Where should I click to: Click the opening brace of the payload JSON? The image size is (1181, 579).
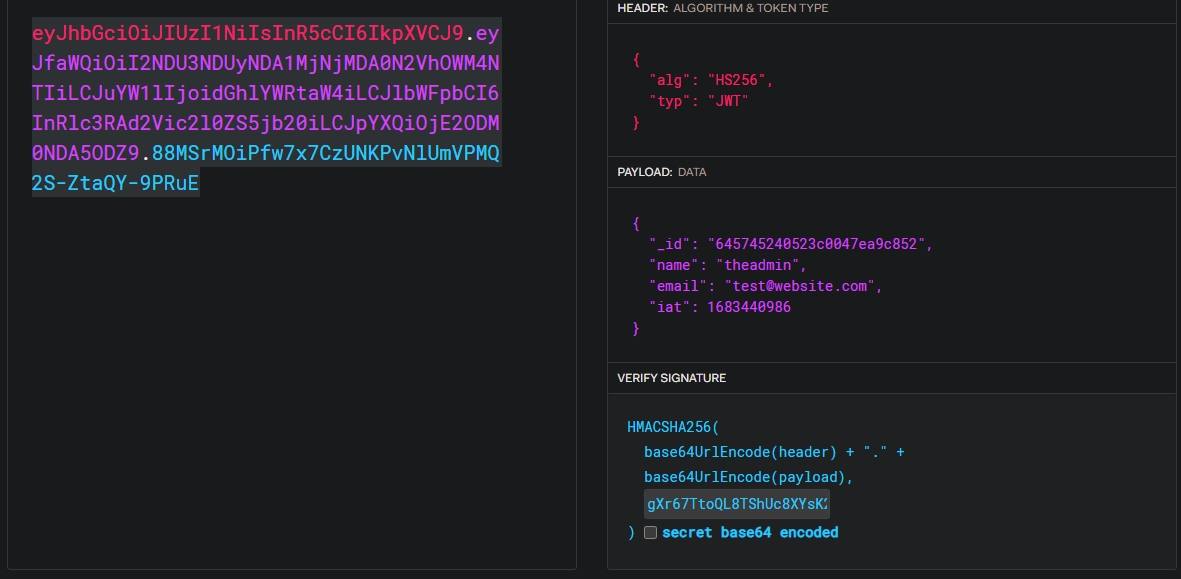(636, 223)
